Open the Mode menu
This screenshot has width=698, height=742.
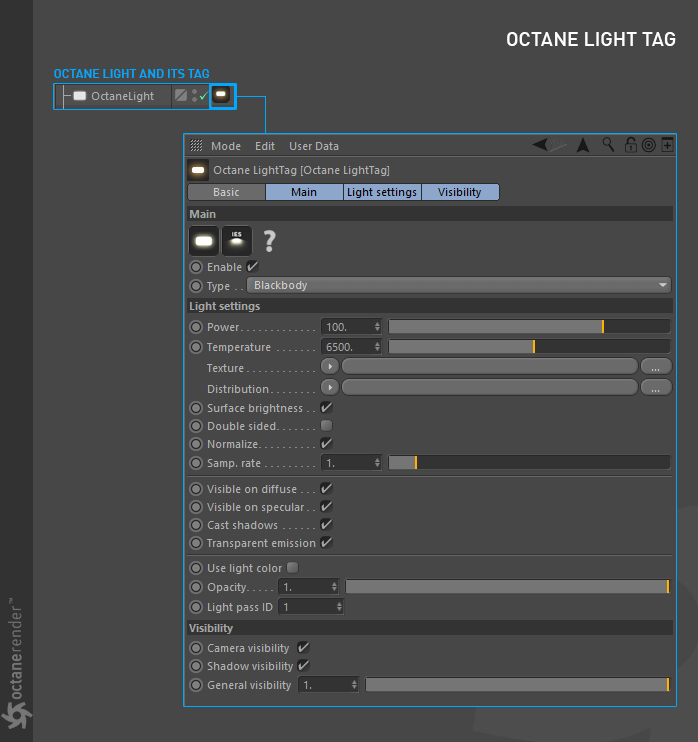(226, 146)
